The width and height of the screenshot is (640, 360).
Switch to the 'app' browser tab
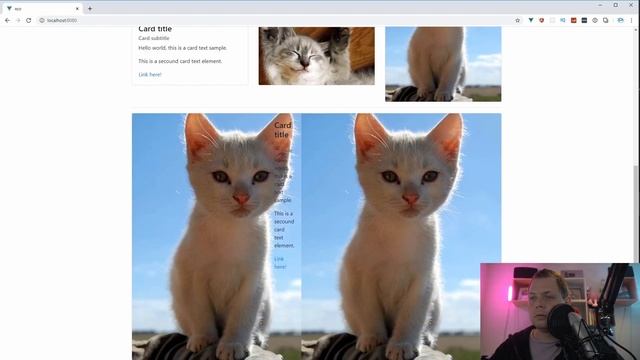click(41, 9)
